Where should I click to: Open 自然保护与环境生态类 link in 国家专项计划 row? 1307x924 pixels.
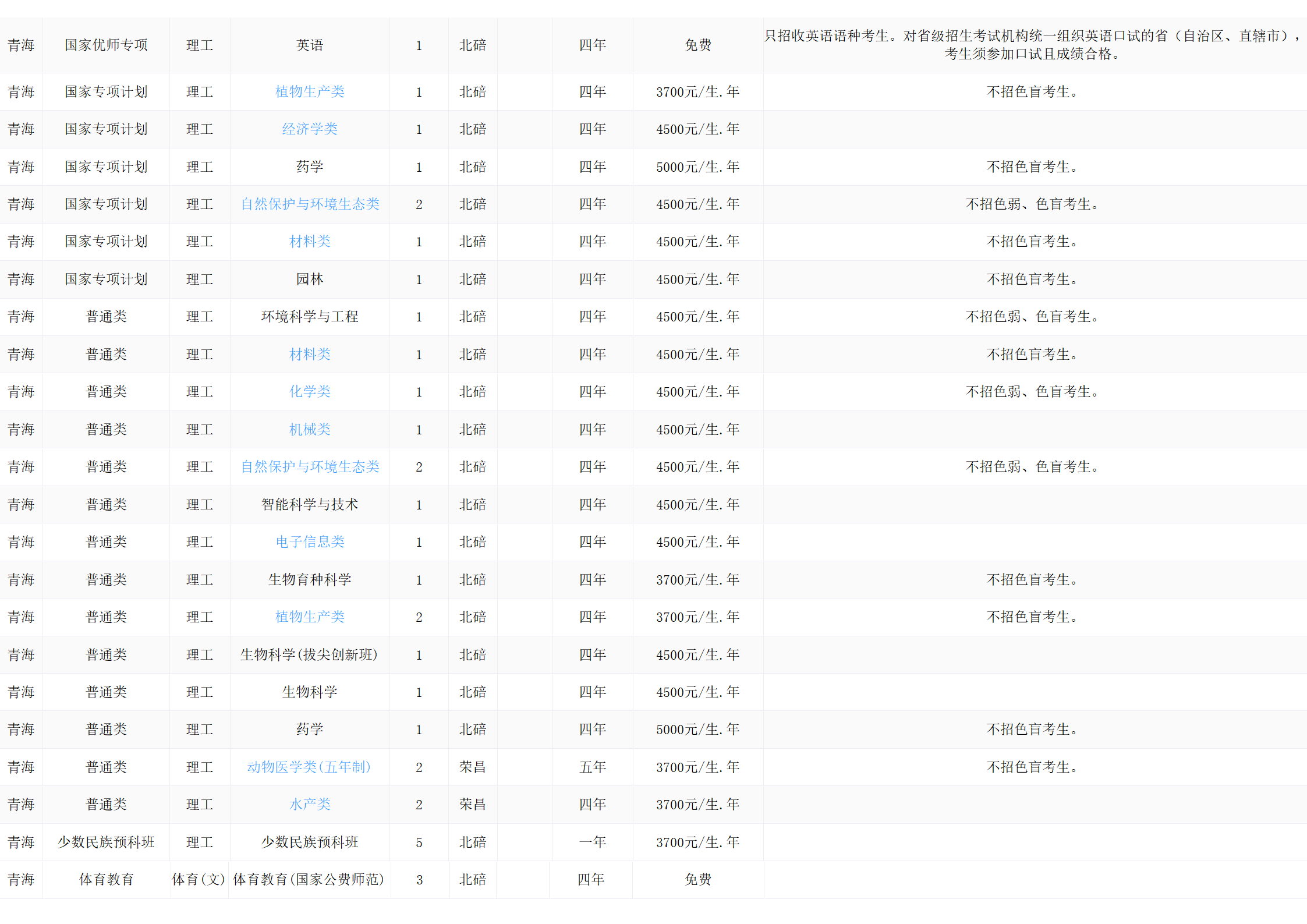pos(310,204)
